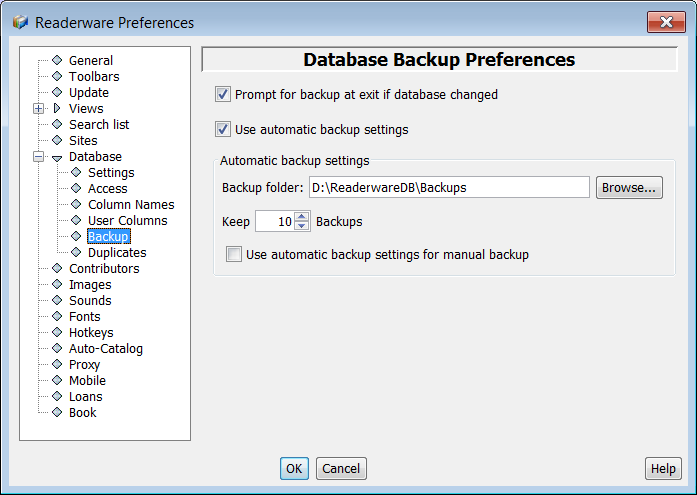The height and width of the screenshot is (495, 697).
Task: Enable automatic settings for manual backup
Action: (x=234, y=254)
